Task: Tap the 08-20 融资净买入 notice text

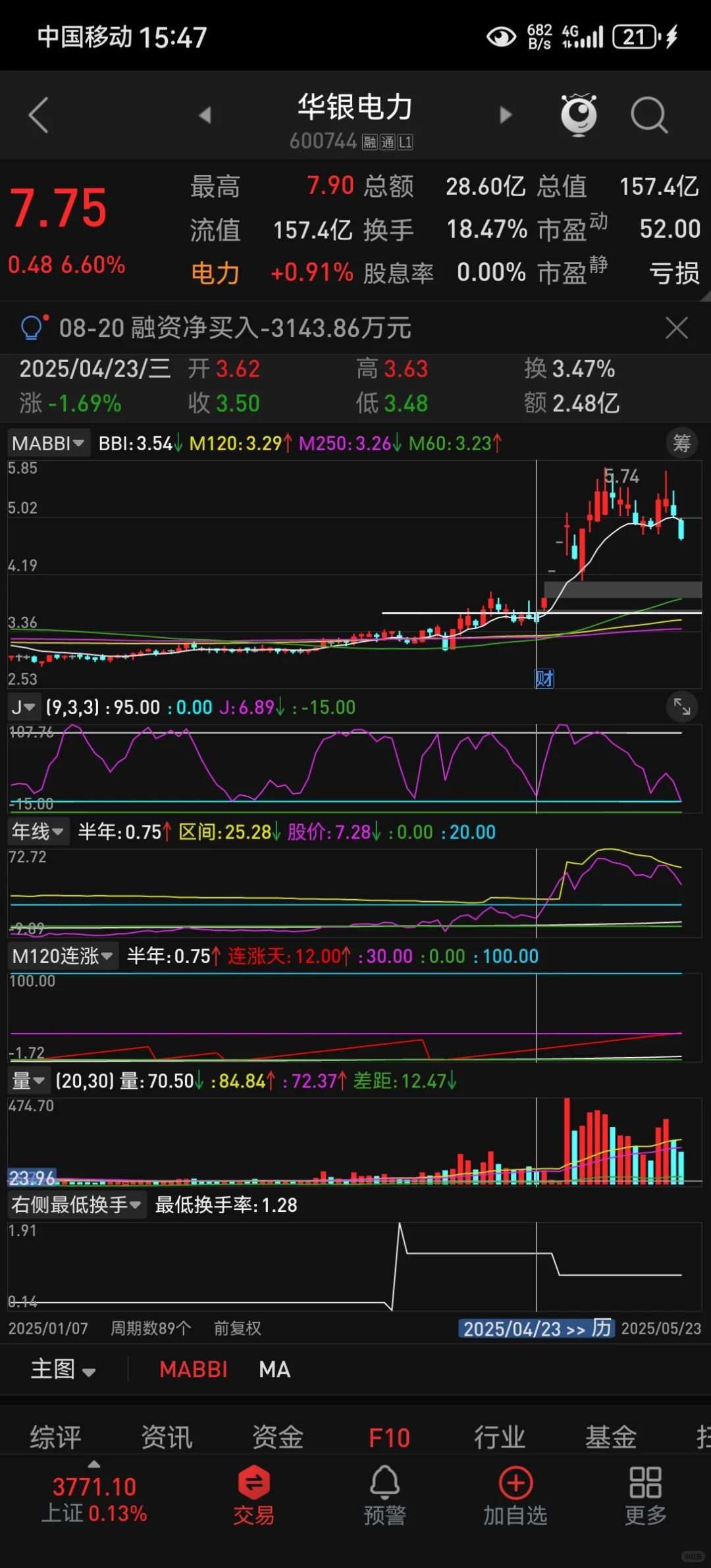Action: [x=235, y=327]
